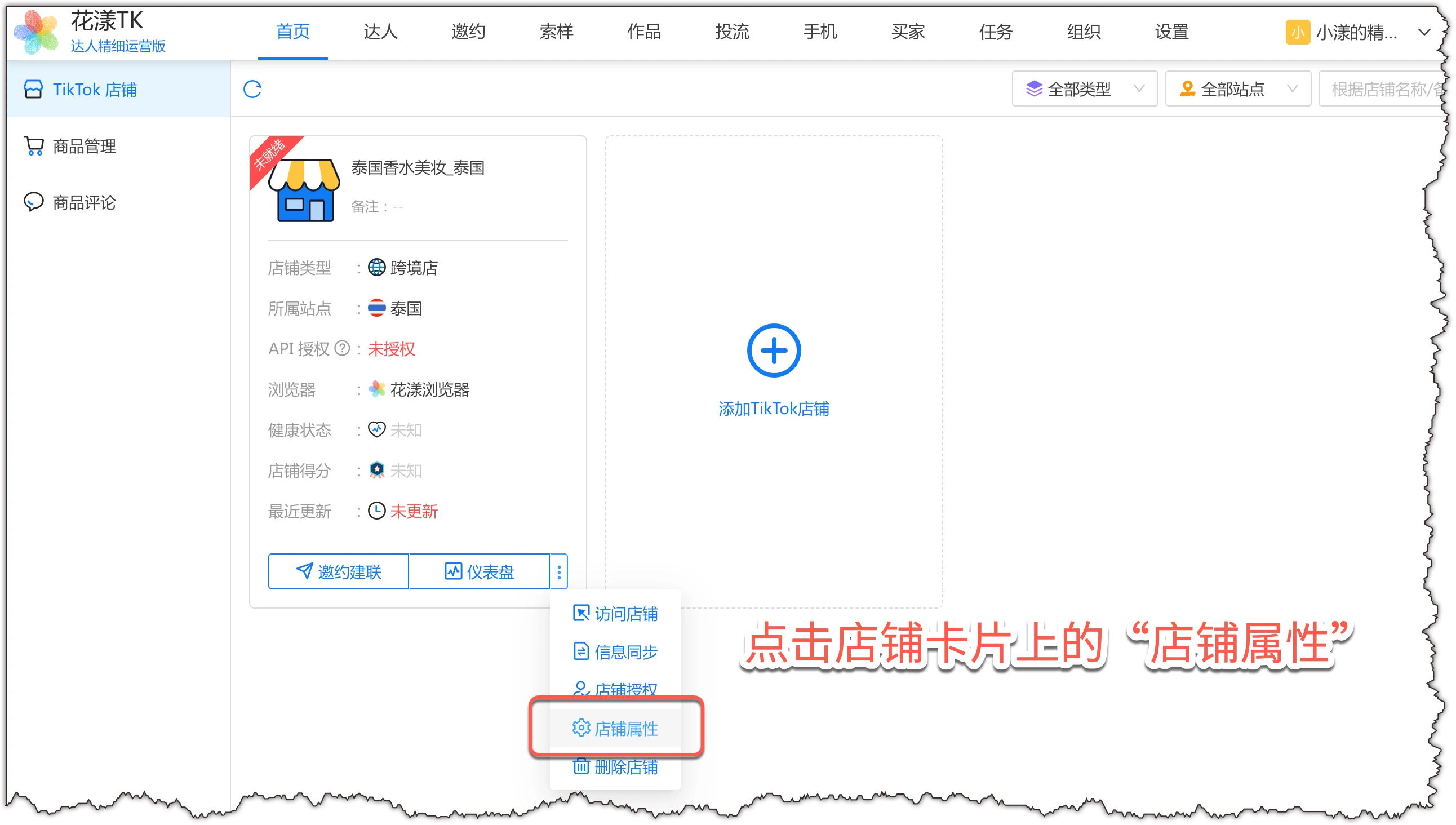
Task: Open the three-dot more menu on shop card
Action: [x=559, y=572]
